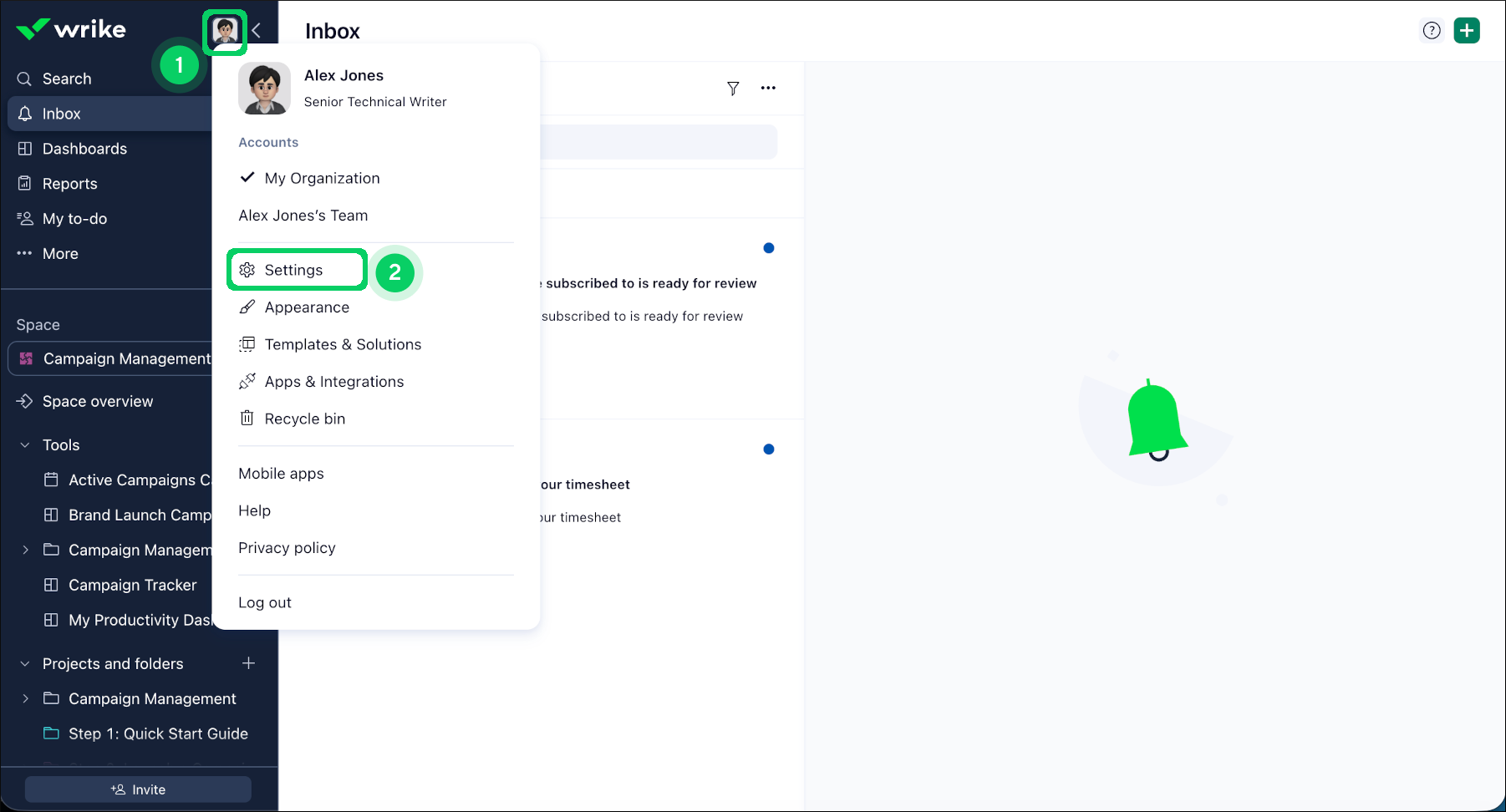Viewport: 1506px width, 812px height.
Task: Expand the Campaign Management folder under Tools
Action: [25, 550]
